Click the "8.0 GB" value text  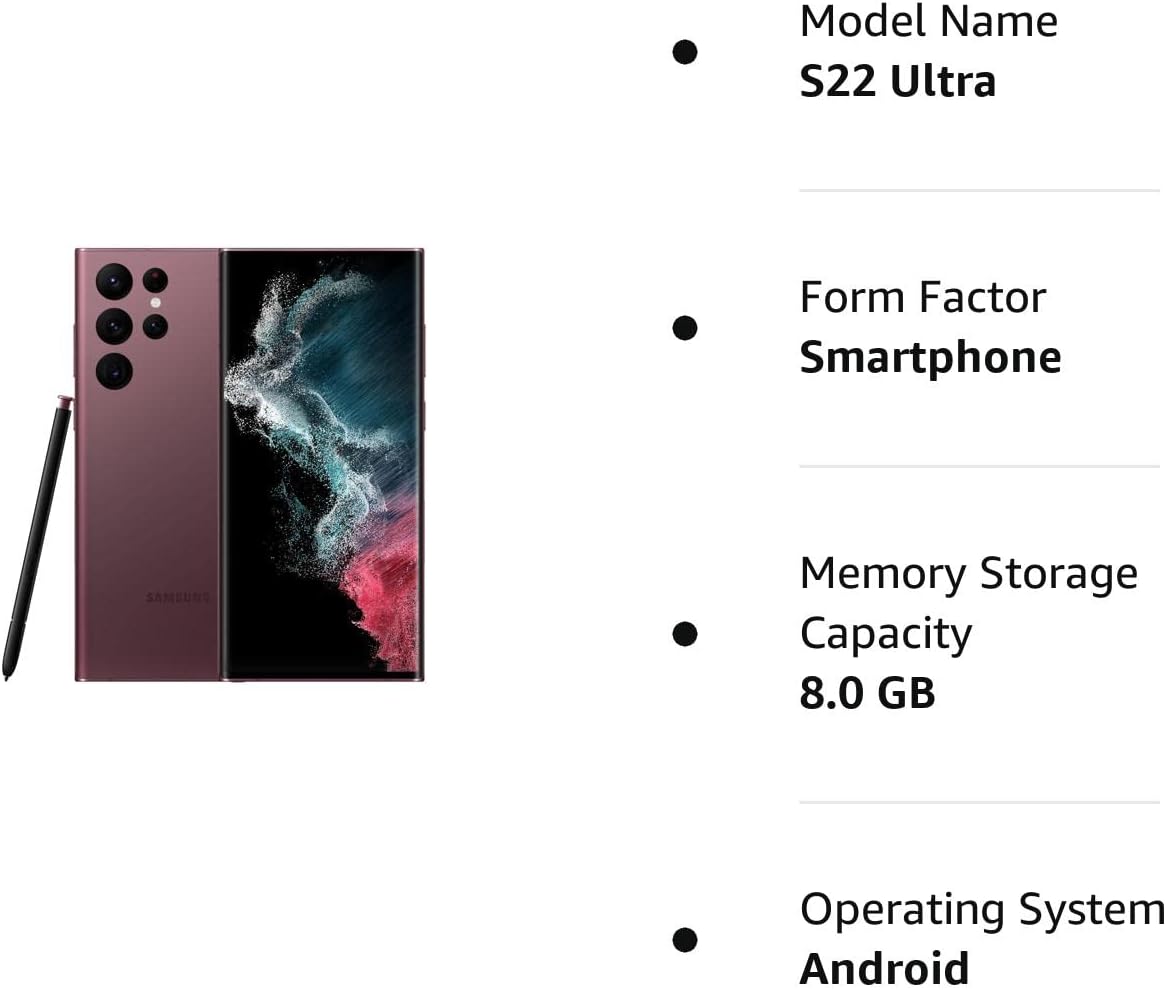(867, 693)
